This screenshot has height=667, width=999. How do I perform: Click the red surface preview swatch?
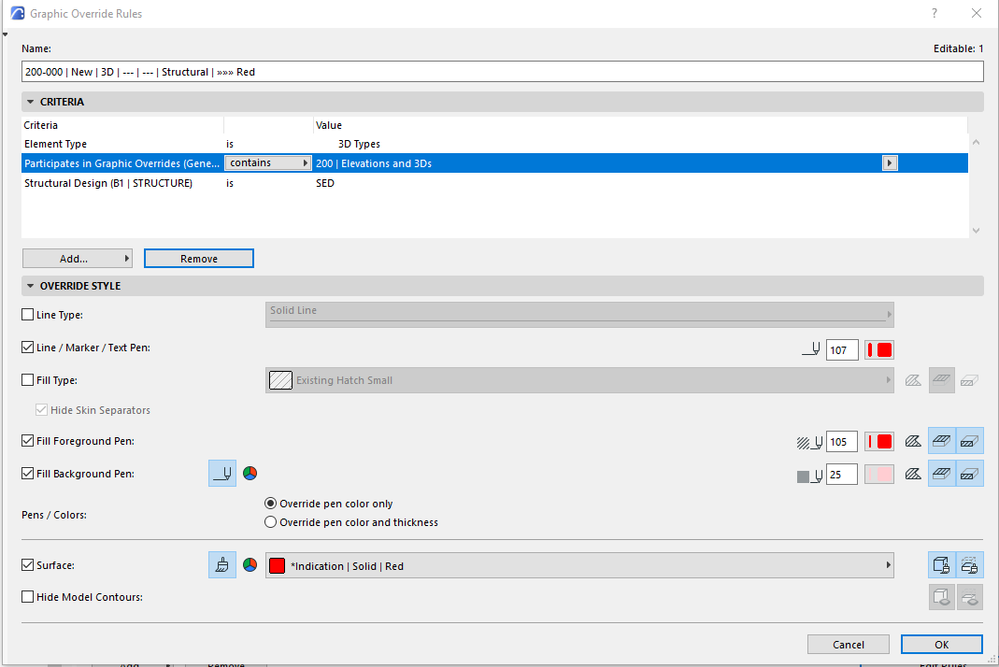pos(277,566)
